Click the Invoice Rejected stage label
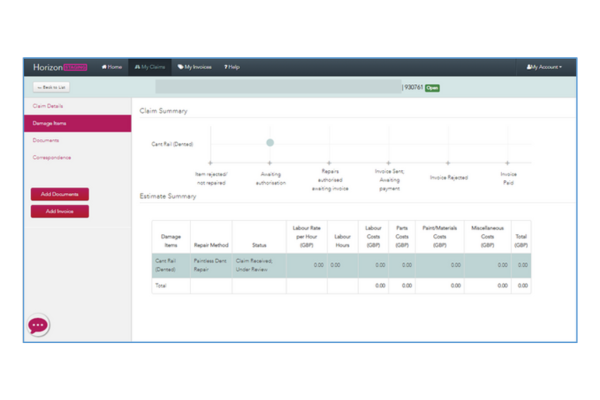 [449, 178]
